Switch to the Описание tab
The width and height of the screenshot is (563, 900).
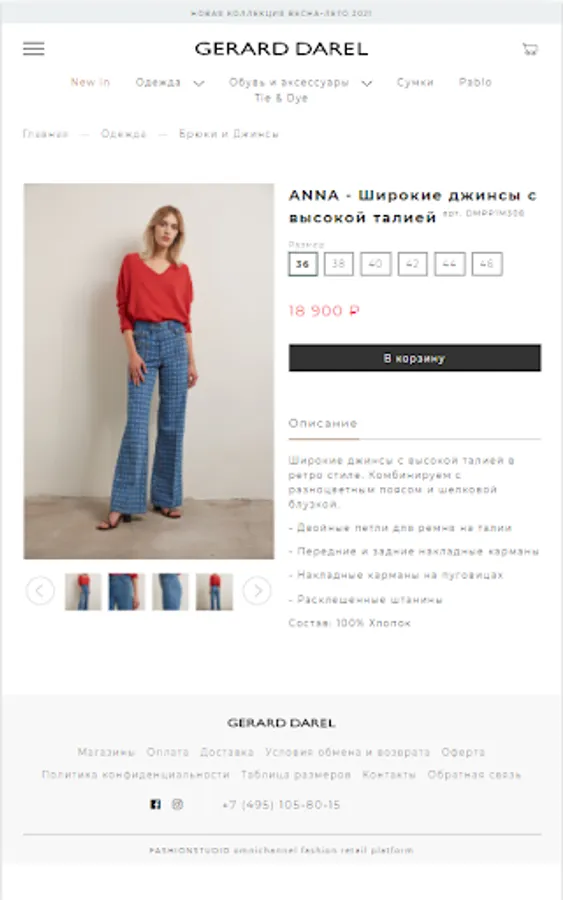(323, 424)
